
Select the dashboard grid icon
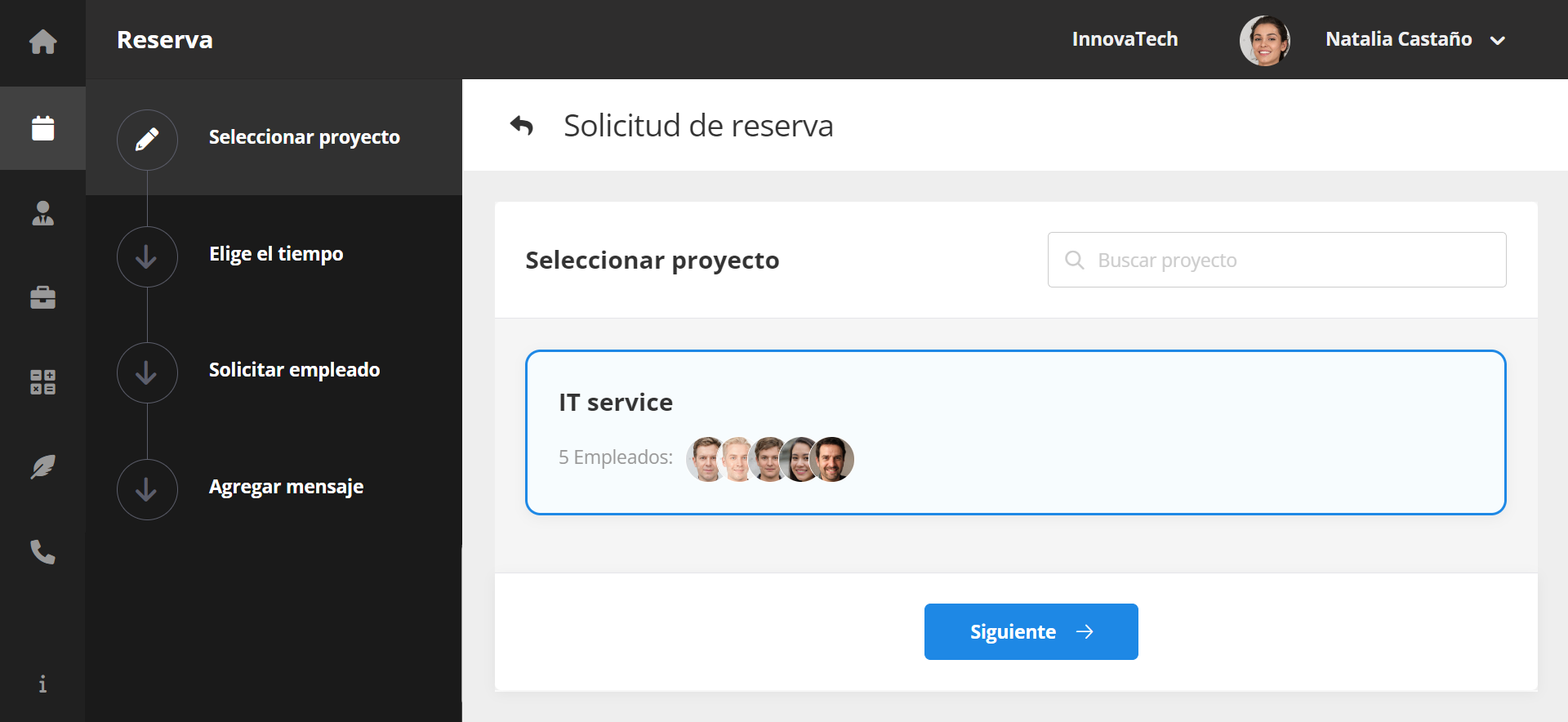pyautogui.click(x=42, y=382)
